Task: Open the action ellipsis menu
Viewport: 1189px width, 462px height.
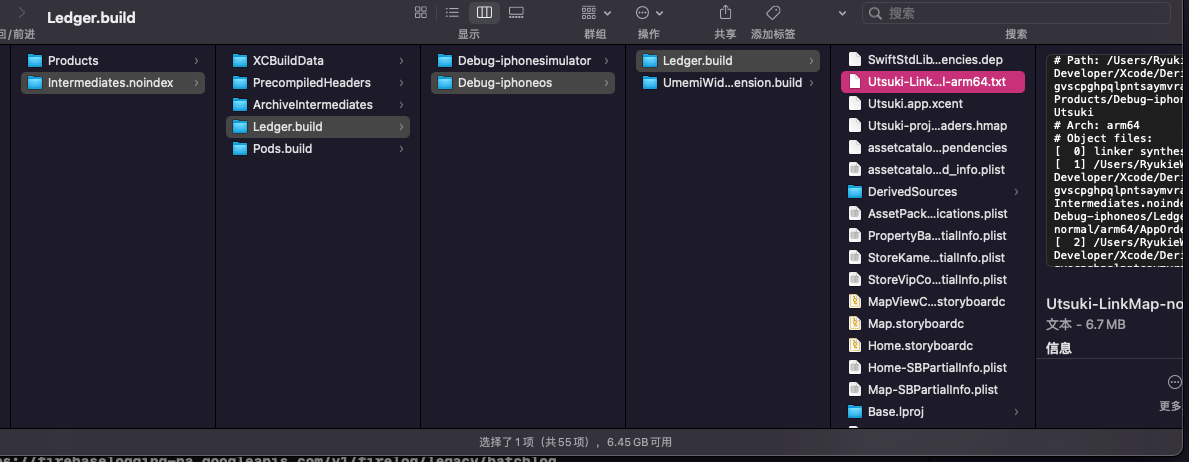Action: tap(649, 12)
